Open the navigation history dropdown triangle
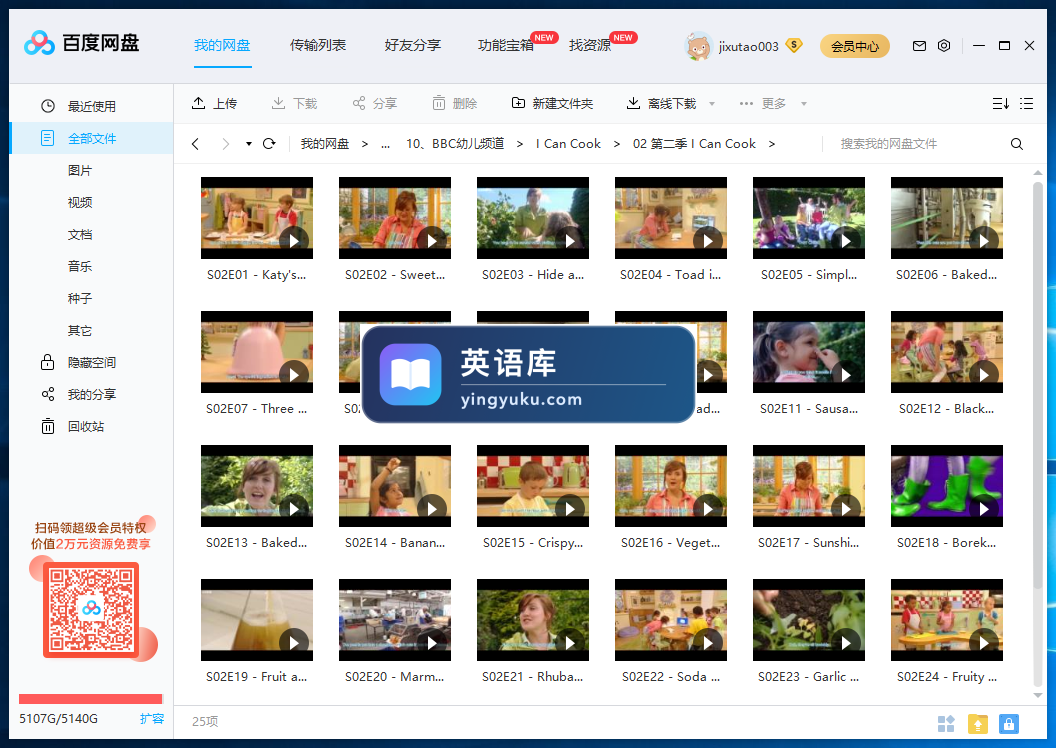 [249, 143]
